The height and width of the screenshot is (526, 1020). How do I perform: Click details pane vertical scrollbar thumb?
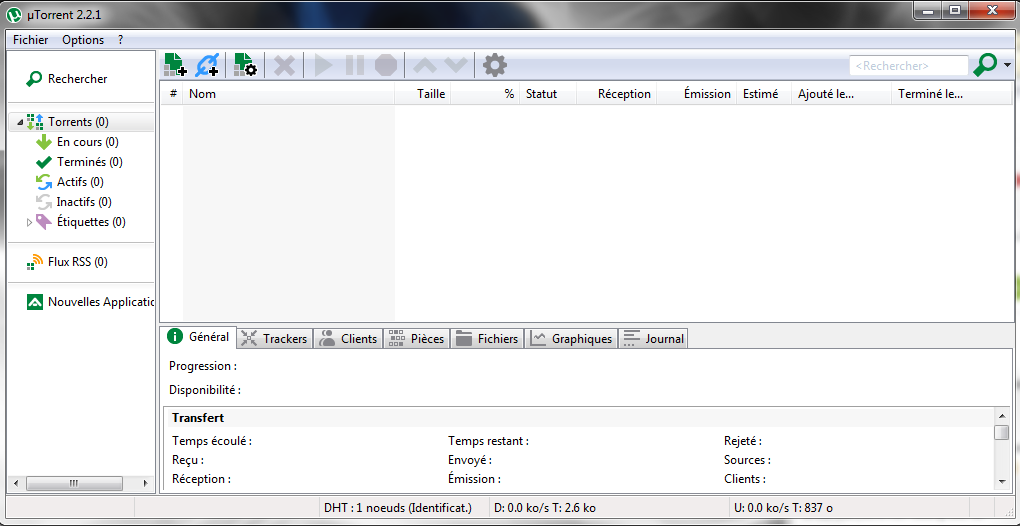(1002, 432)
